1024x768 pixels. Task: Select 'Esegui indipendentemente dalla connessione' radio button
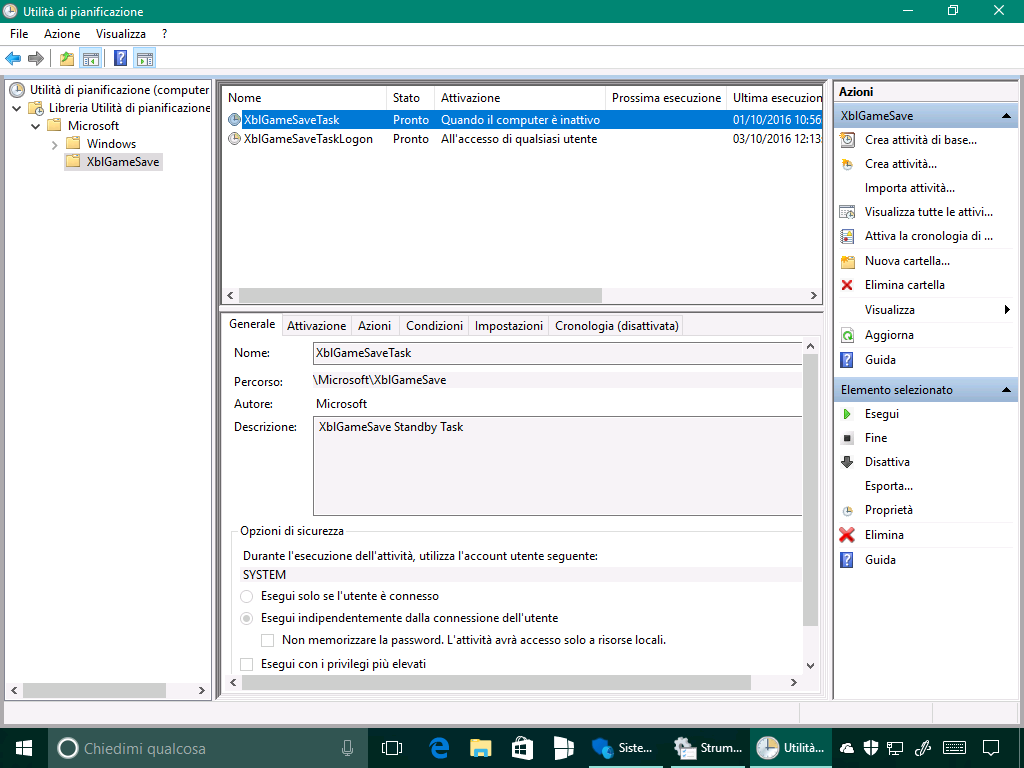pos(247,618)
